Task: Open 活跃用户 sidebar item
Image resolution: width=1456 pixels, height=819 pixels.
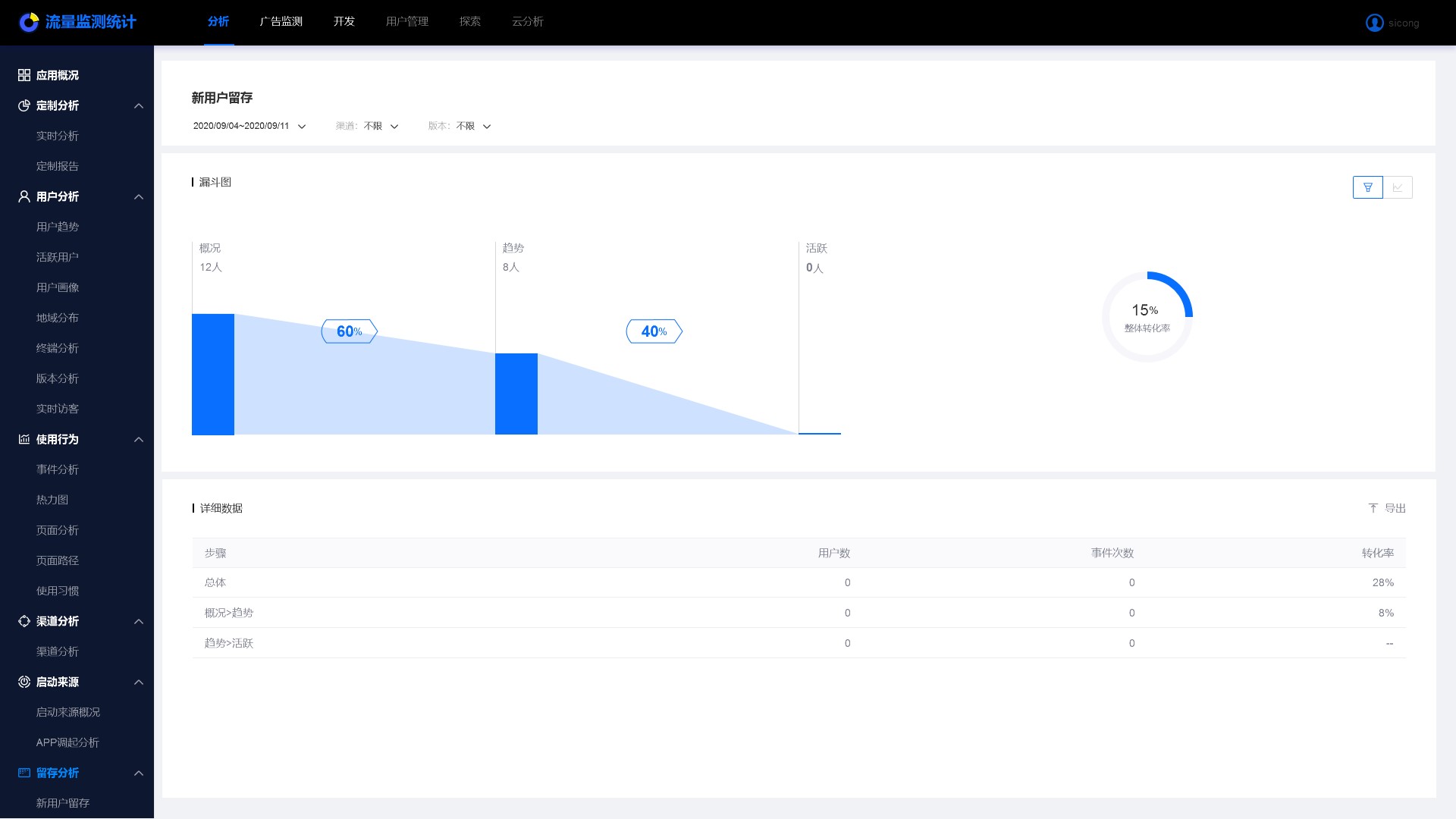Action: pyautogui.click(x=58, y=257)
